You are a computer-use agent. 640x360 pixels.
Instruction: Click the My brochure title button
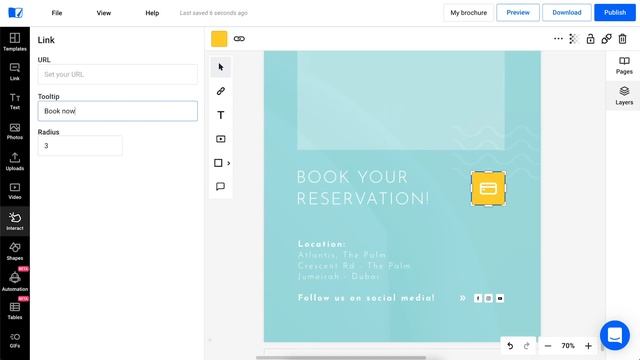469,13
